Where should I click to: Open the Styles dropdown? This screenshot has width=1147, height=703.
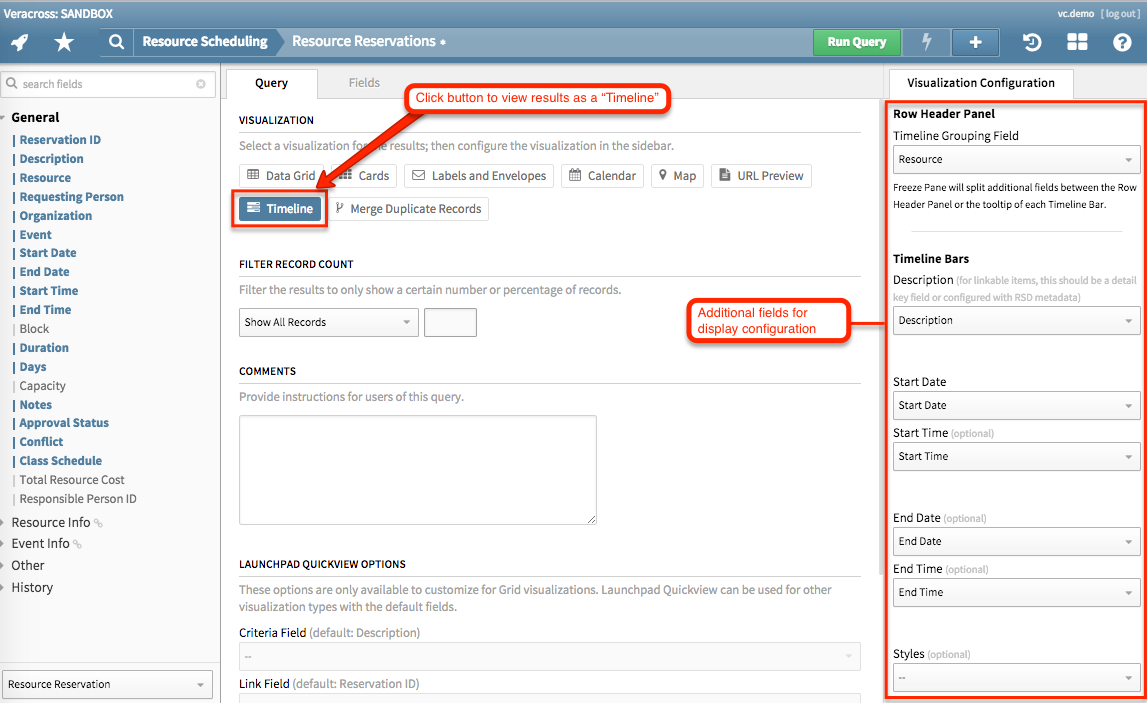[x=1016, y=677]
